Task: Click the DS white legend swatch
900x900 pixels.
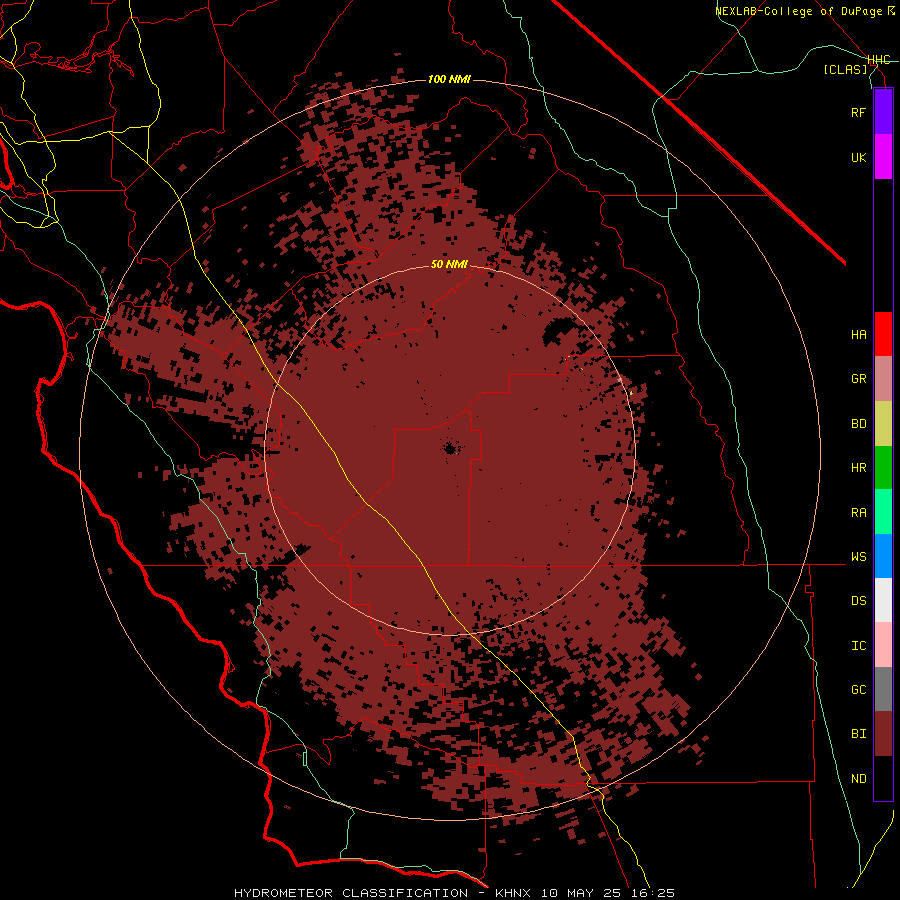Action: (x=883, y=600)
